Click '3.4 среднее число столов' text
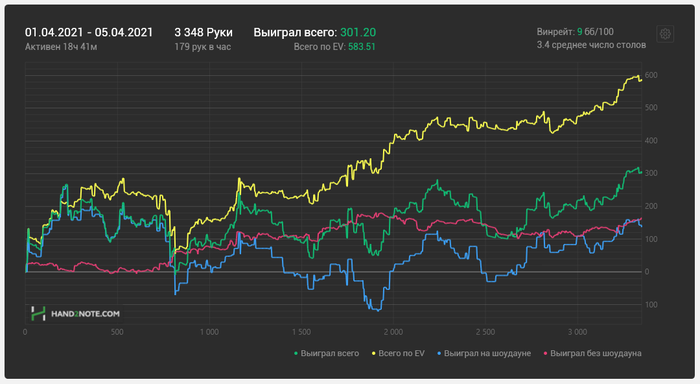Screen dimensions: 700x384 (591, 45)
